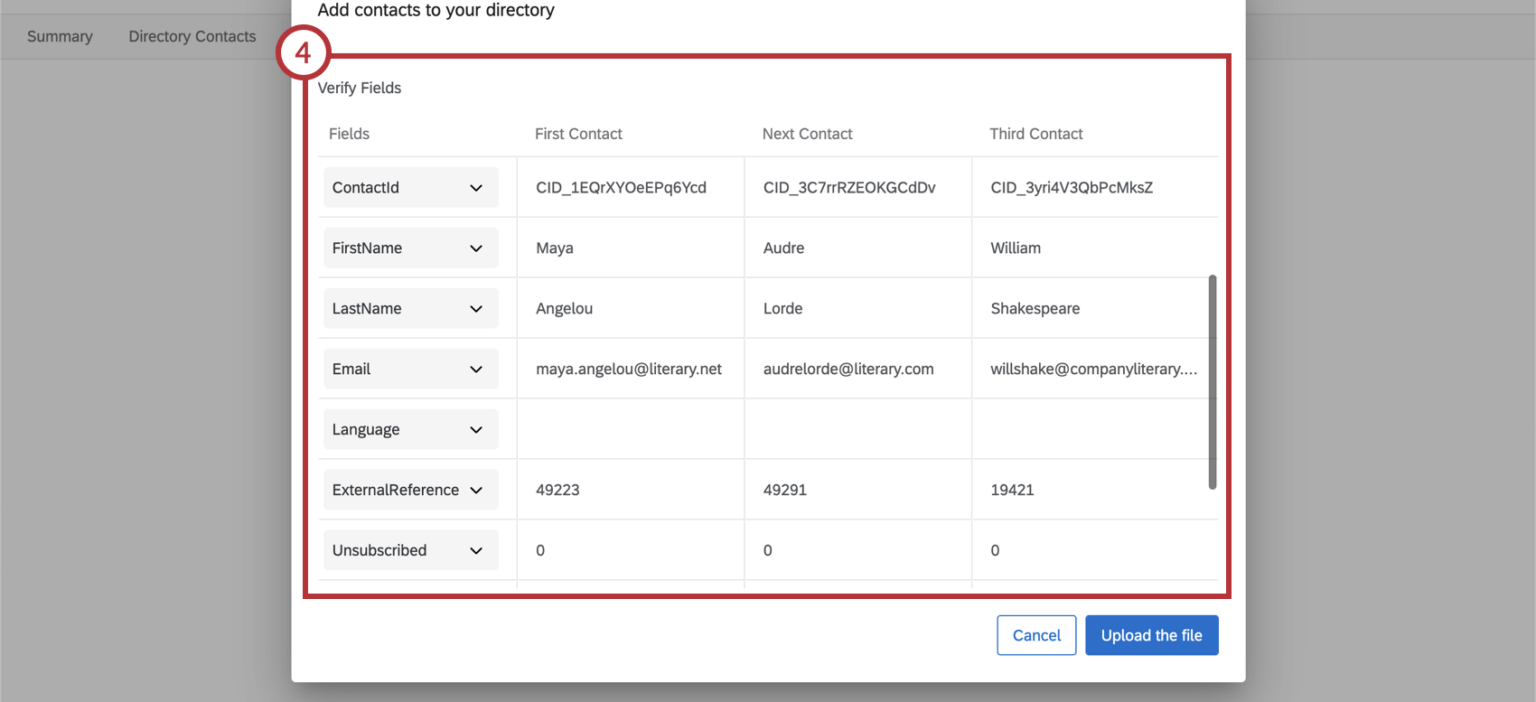This screenshot has width=1536, height=702.
Task: Expand the ExternalReference mapping dropdown
Action: [x=410, y=489]
